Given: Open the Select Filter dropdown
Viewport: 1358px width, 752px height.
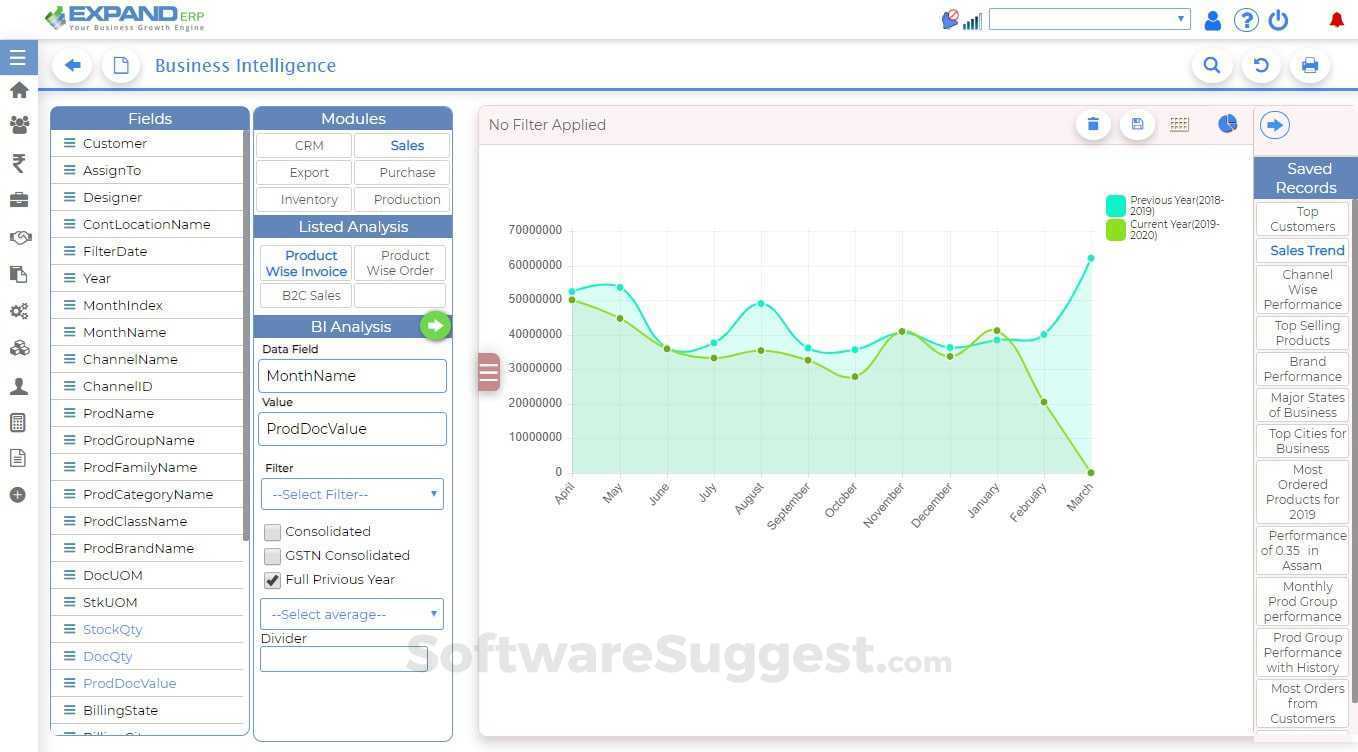Looking at the screenshot, I should click(x=352, y=493).
